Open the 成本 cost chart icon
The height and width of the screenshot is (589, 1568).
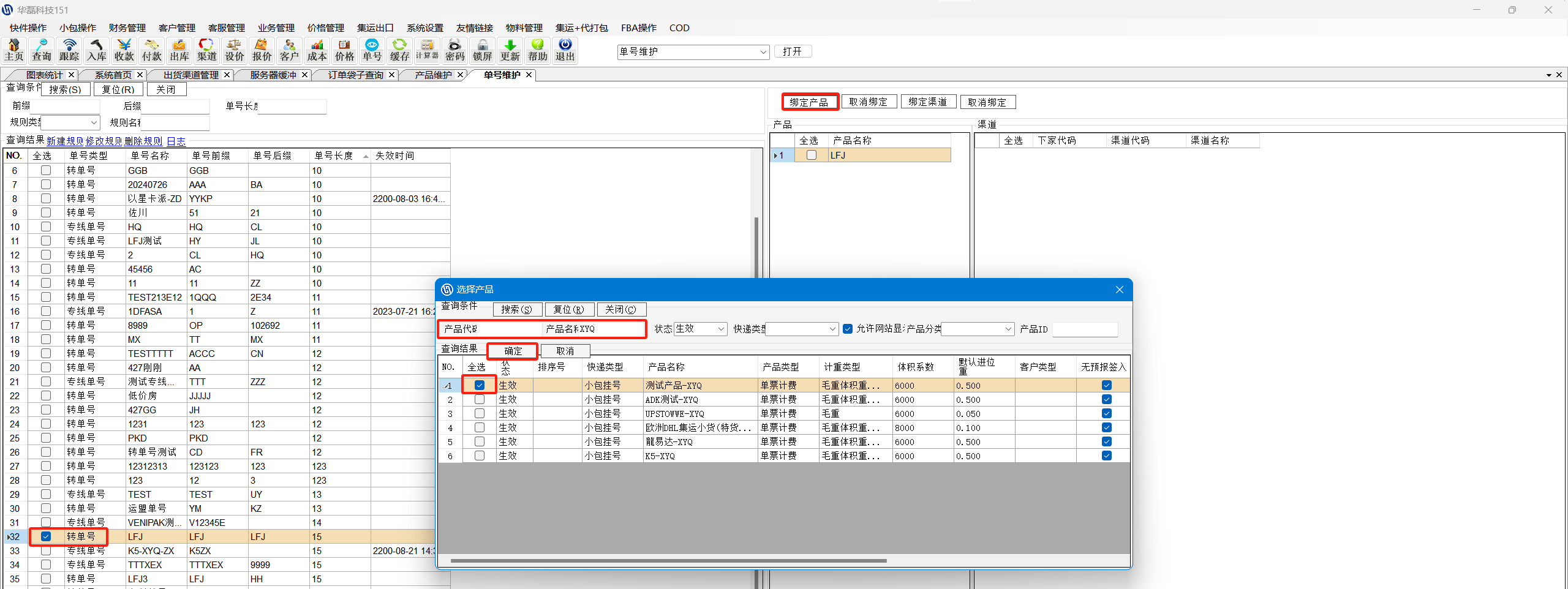[317, 50]
